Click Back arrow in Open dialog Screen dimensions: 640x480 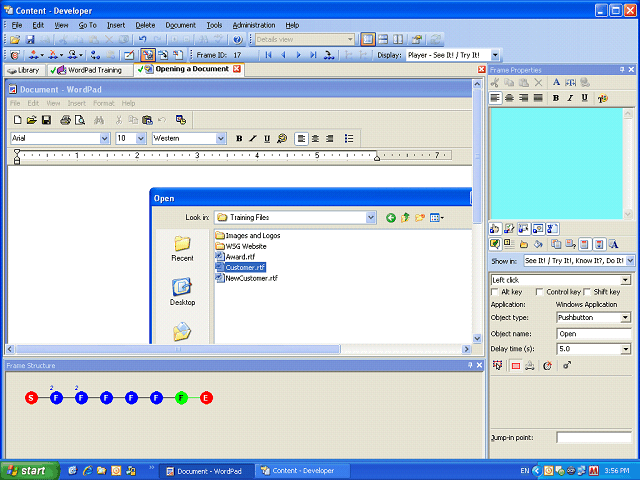(391, 218)
